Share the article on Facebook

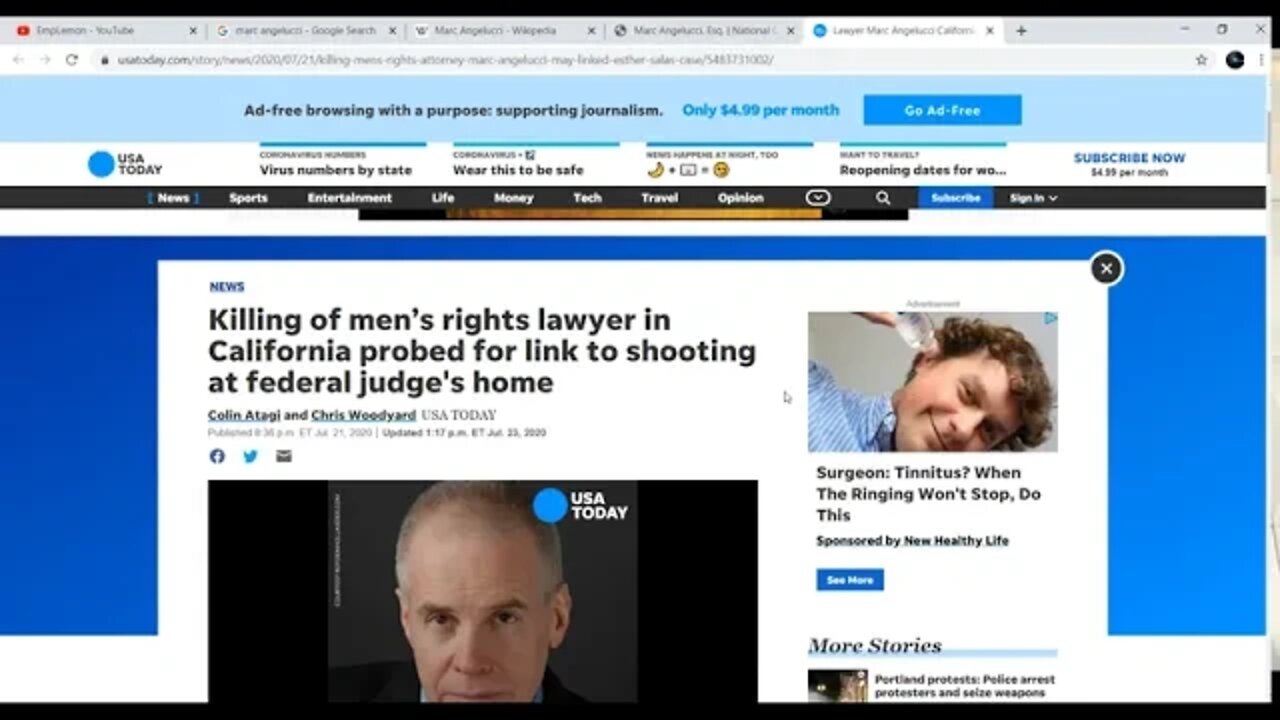pyautogui.click(x=217, y=456)
